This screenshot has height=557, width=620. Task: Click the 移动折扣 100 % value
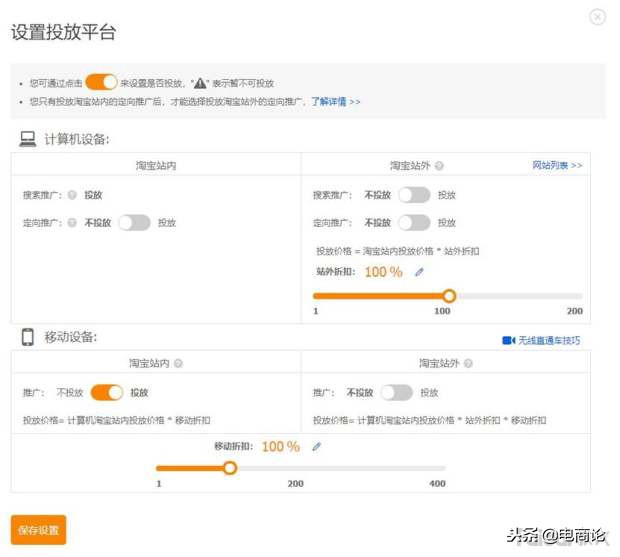point(281,447)
